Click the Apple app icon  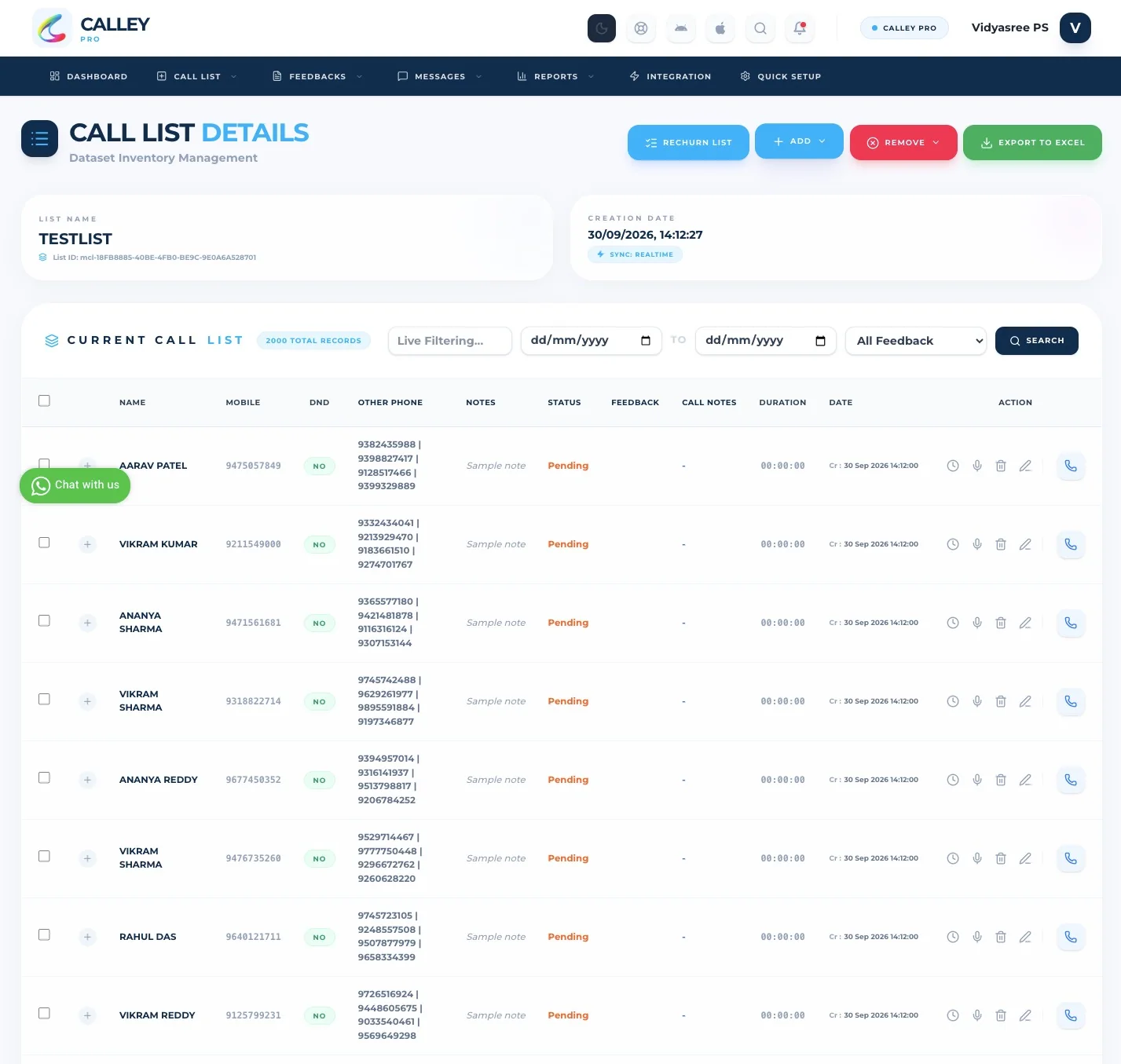[720, 28]
